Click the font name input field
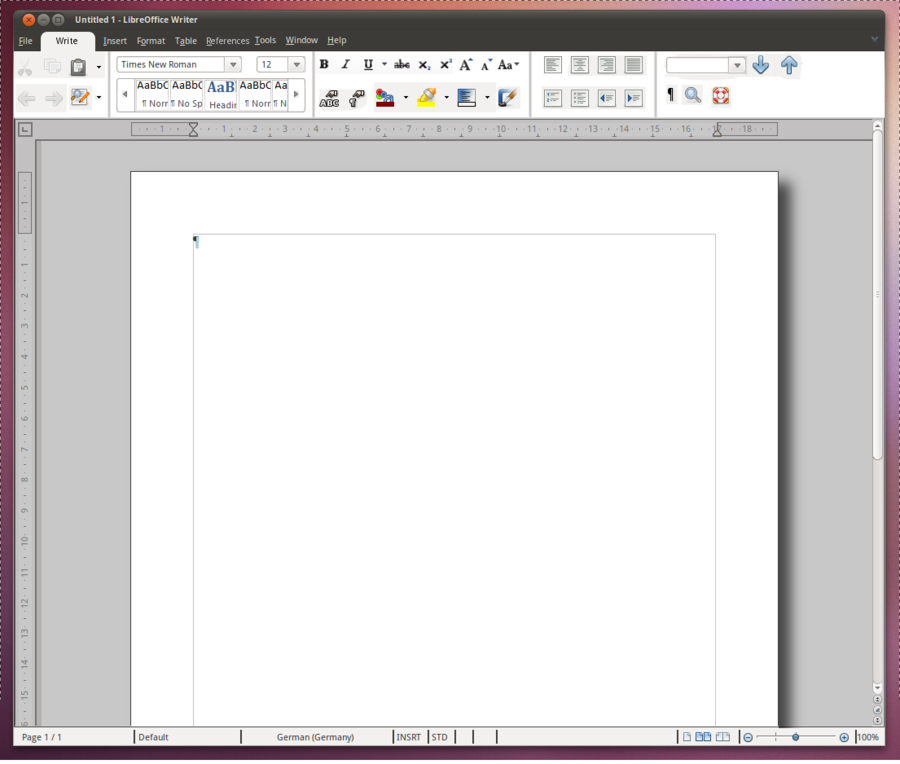This screenshot has width=900, height=764. coord(170,65)
